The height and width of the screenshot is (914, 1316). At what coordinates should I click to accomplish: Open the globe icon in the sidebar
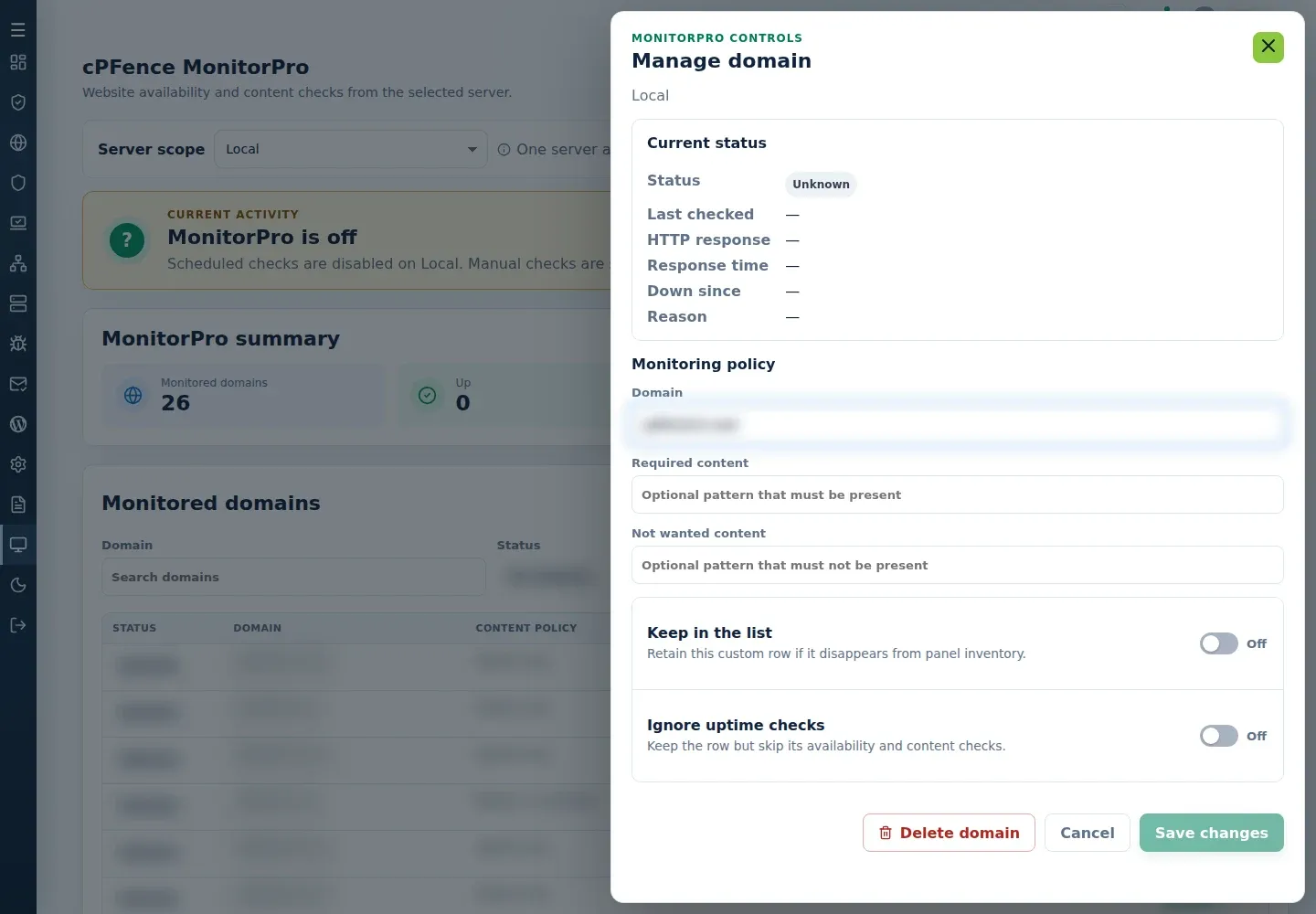(x=18, y=143)
